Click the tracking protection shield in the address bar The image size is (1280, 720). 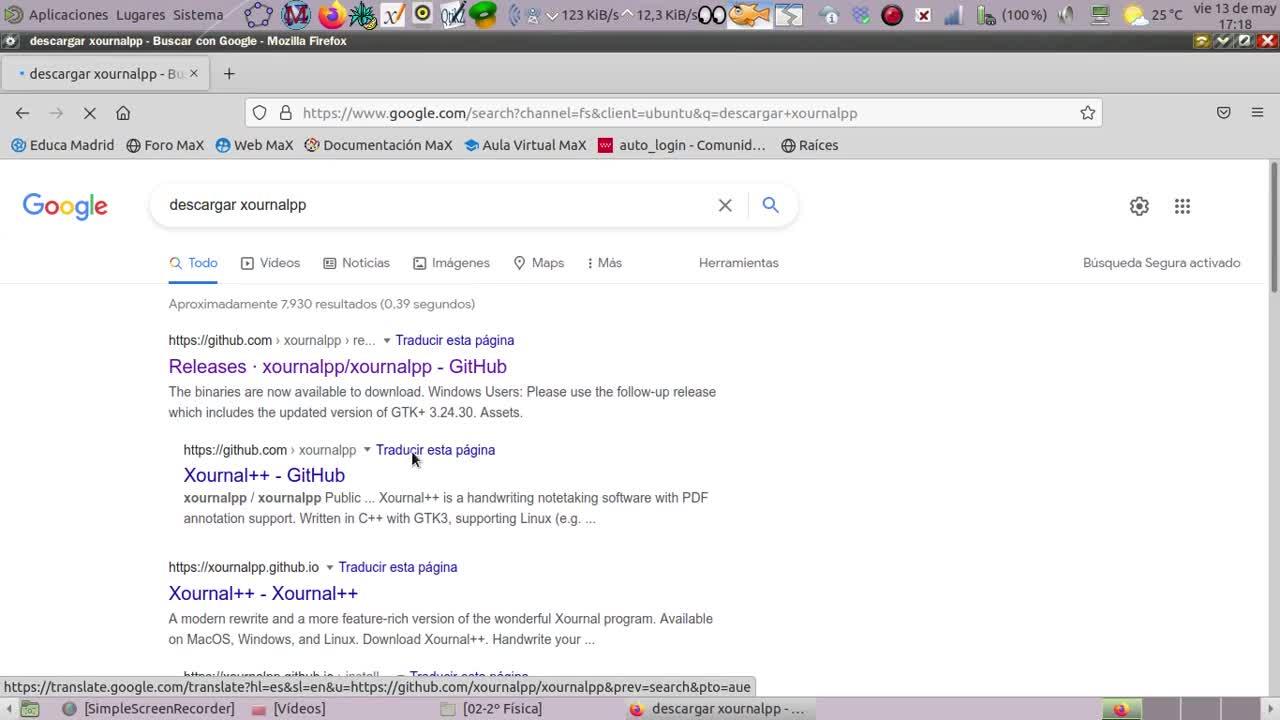click(x=260, y=113)
